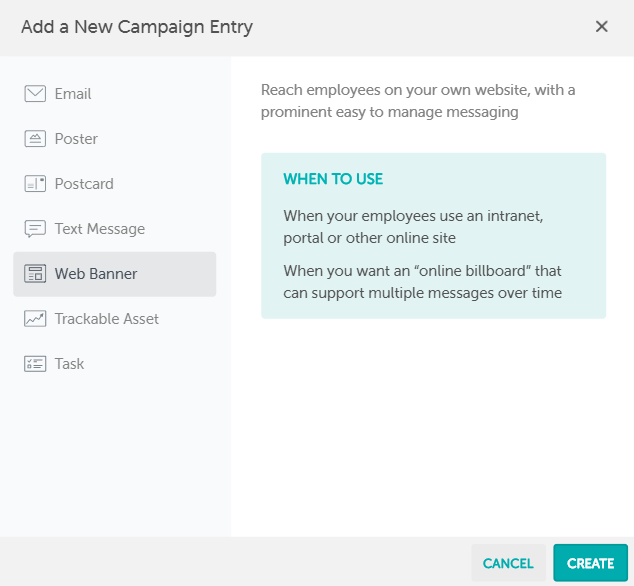Click the Poster icon in sidebar

[35, 139]
